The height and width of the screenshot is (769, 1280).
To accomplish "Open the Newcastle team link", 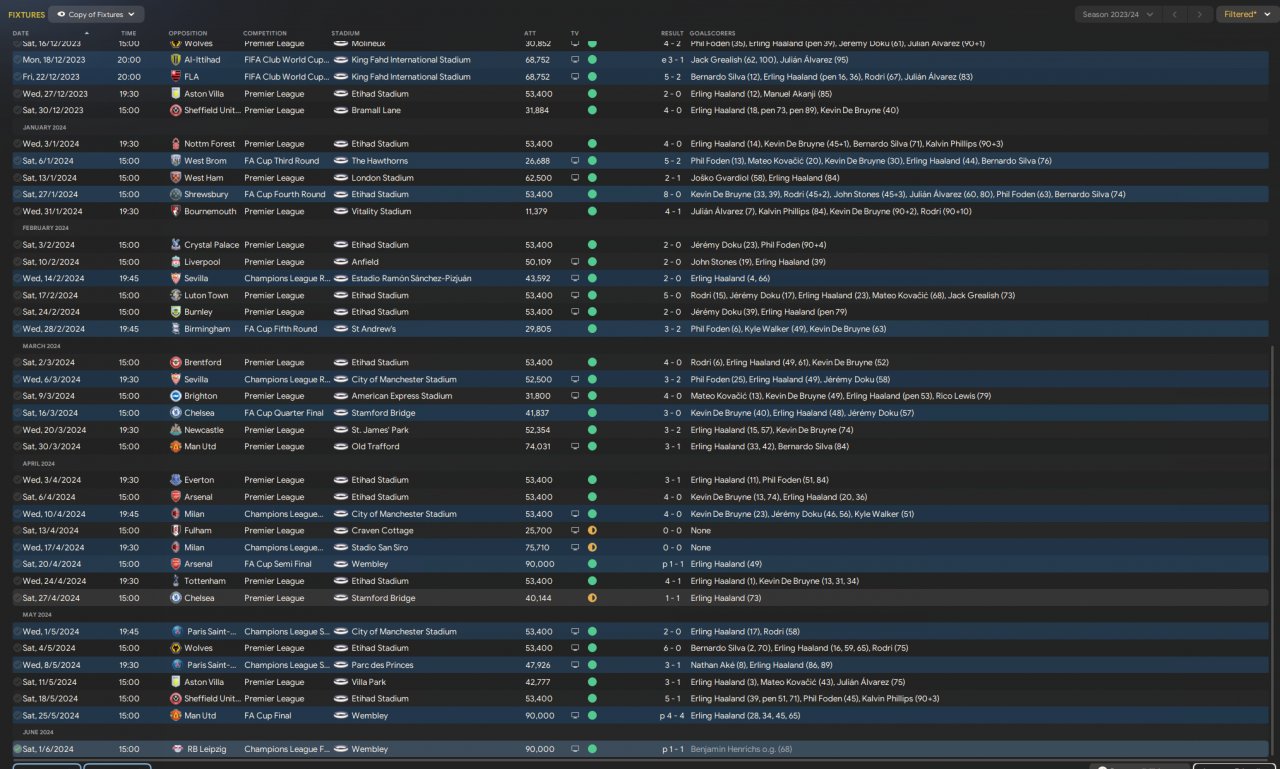I will click(204, 430).
